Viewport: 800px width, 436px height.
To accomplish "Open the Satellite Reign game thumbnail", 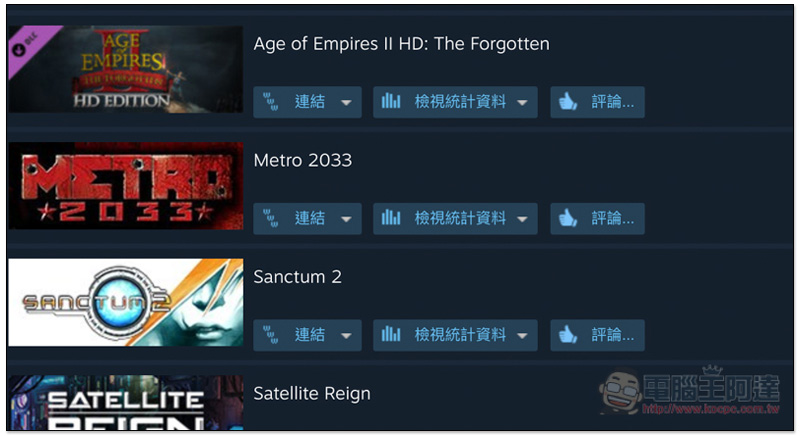I will tap(126, 403).
